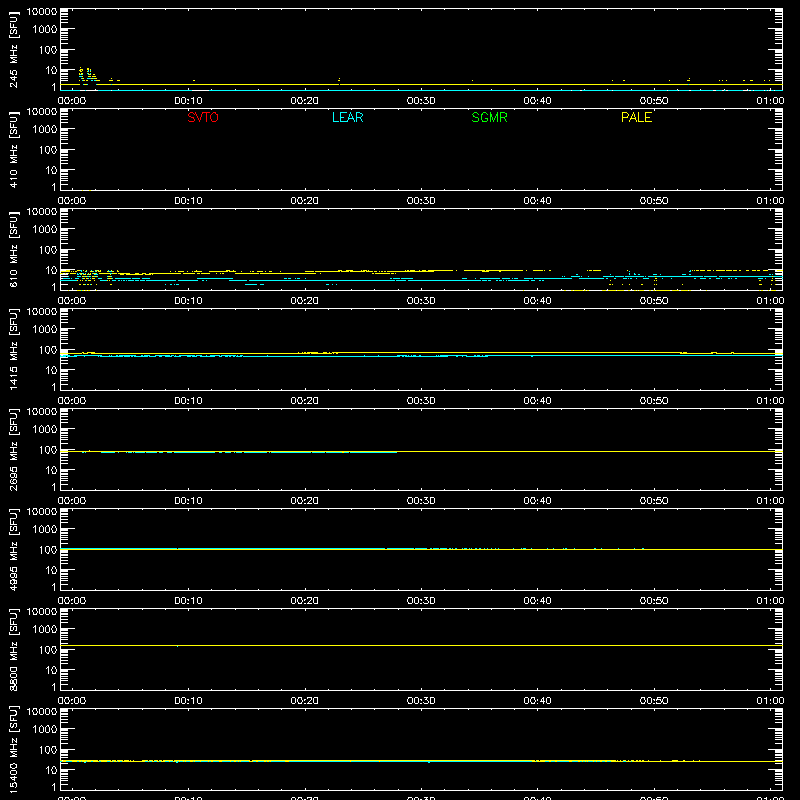Screen dimensions: 800x800
Task: Click the 01:00 time label below 610 MHz plot
Action: tap(770, 301)
